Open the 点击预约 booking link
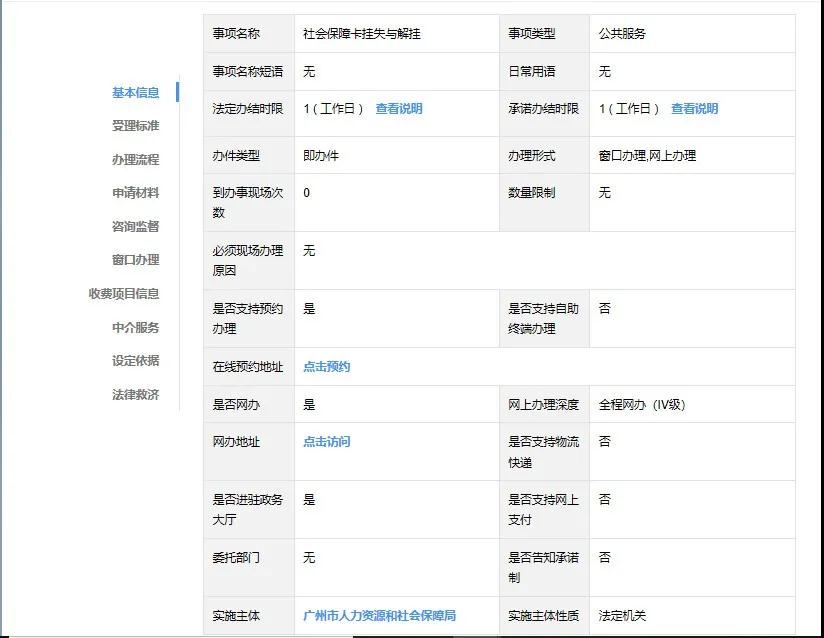Screen dimensions: 824x638 click(327, 367)
